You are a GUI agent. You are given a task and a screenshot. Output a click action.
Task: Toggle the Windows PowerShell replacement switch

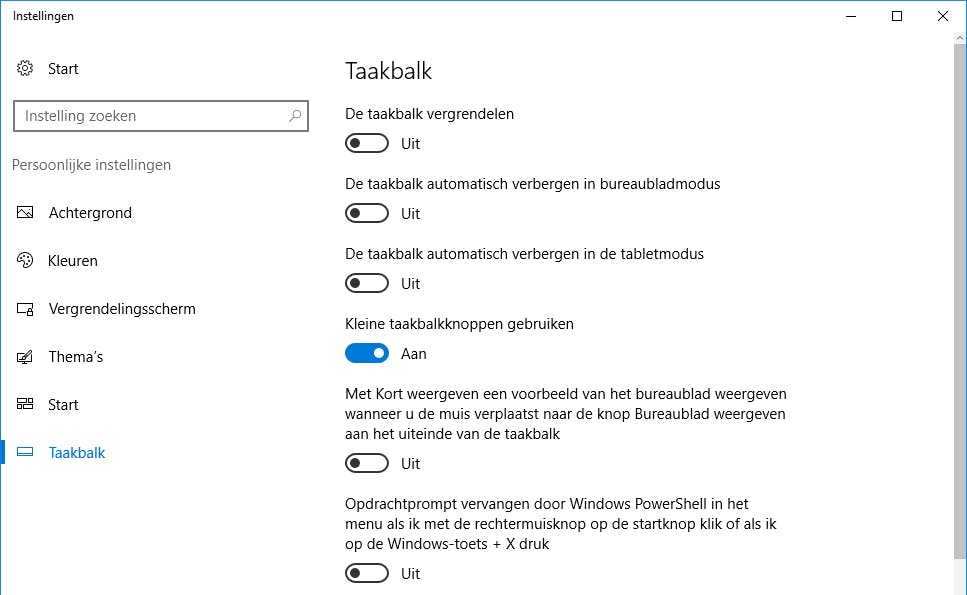point(367,574)
